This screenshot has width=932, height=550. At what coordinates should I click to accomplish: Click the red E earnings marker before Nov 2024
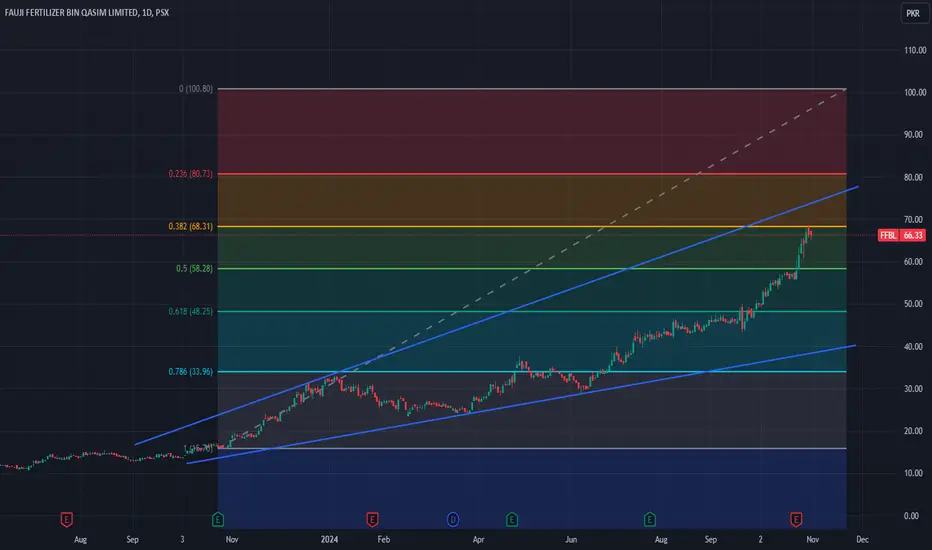tap(796, 520)
